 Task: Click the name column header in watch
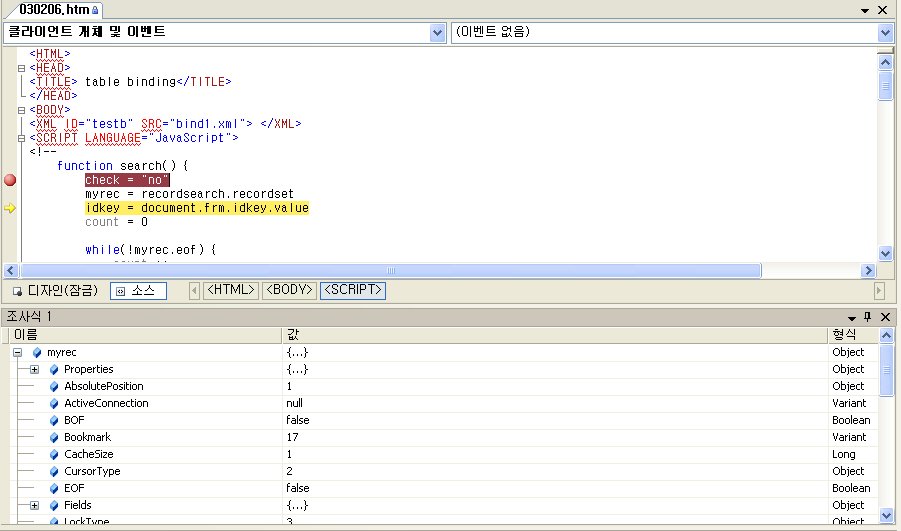tap(145, 334)
